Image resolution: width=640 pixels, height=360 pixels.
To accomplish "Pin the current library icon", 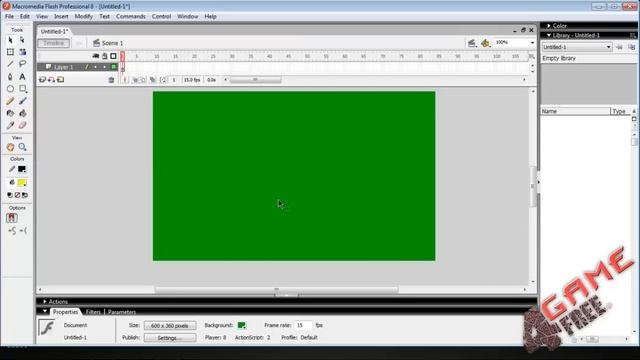I will click(620, 47).
